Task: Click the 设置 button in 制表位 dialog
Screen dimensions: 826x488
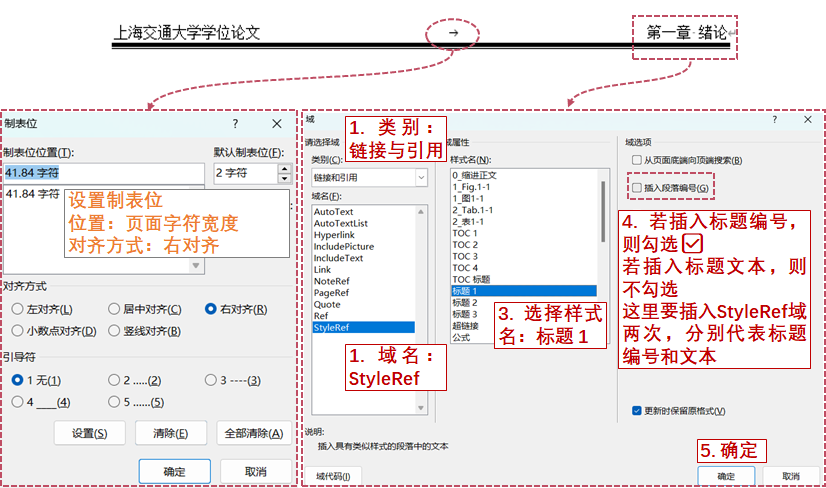Action: point(89,433)
